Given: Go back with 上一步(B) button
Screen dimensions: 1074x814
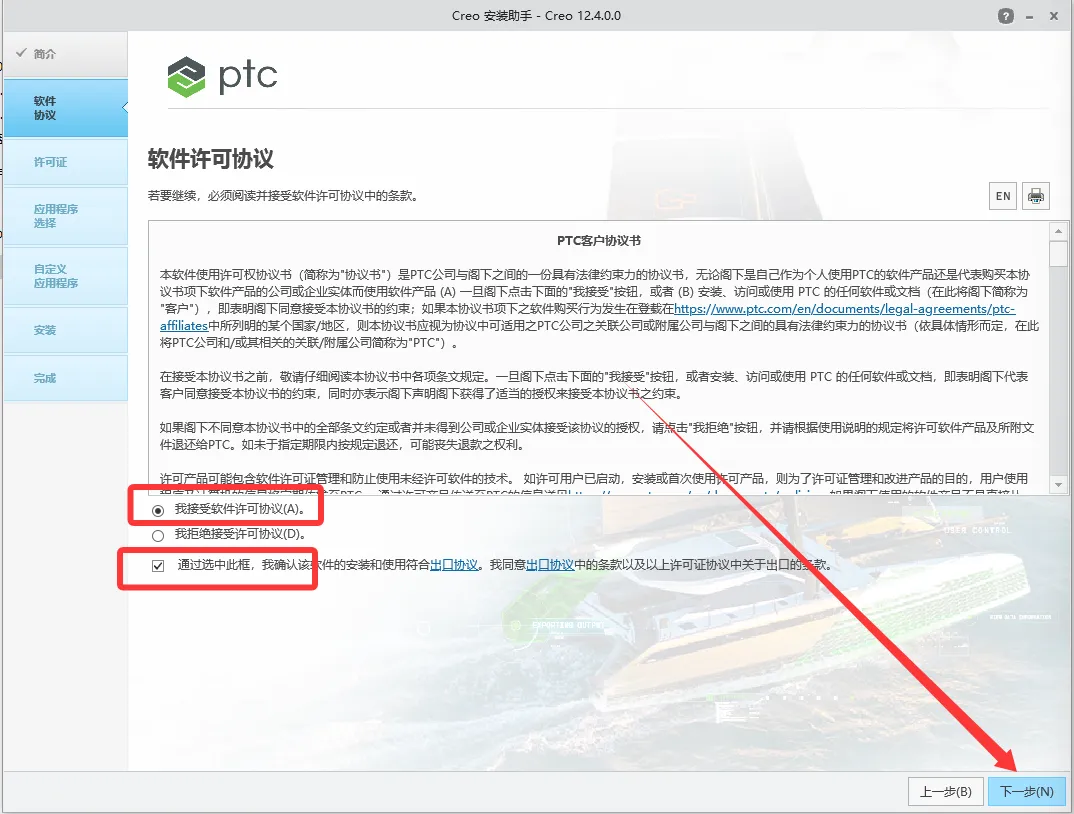Looking at the screenshot, I should click(945, 791).
